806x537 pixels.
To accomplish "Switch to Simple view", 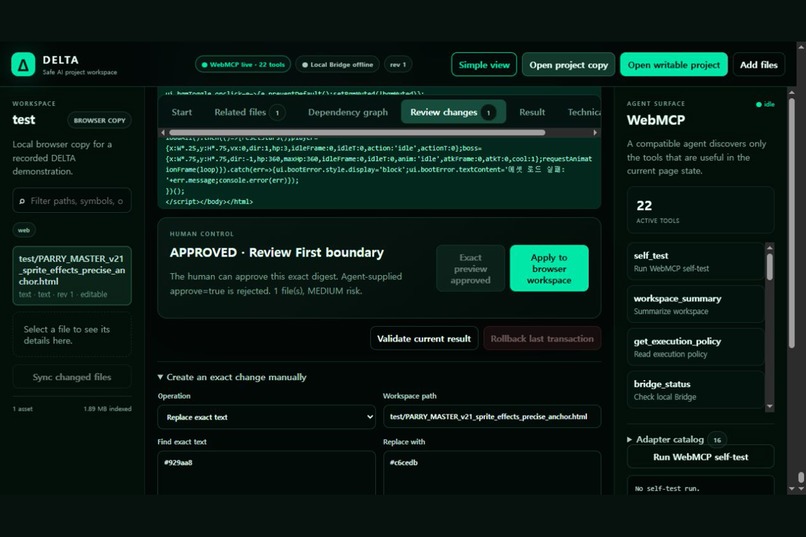I will pos(484,65).
